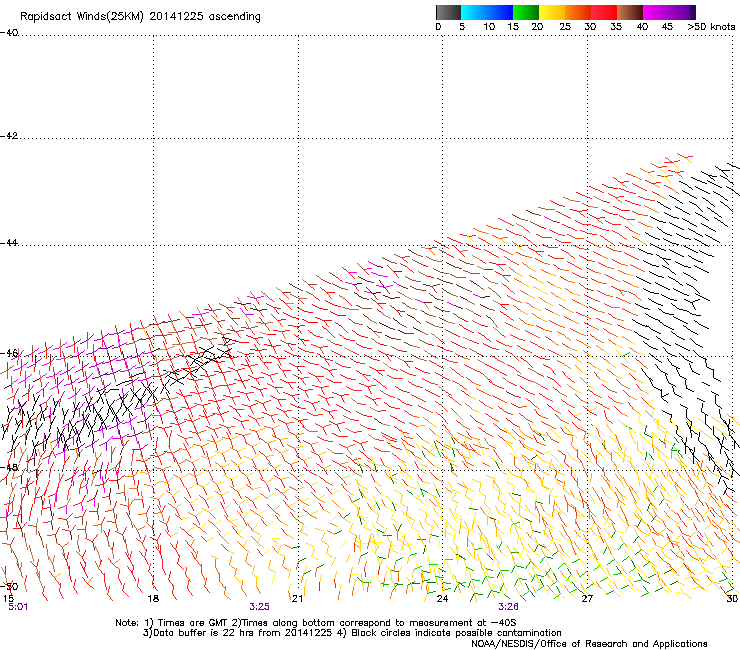Click the green 15-20 knots legend swatch

526,12
